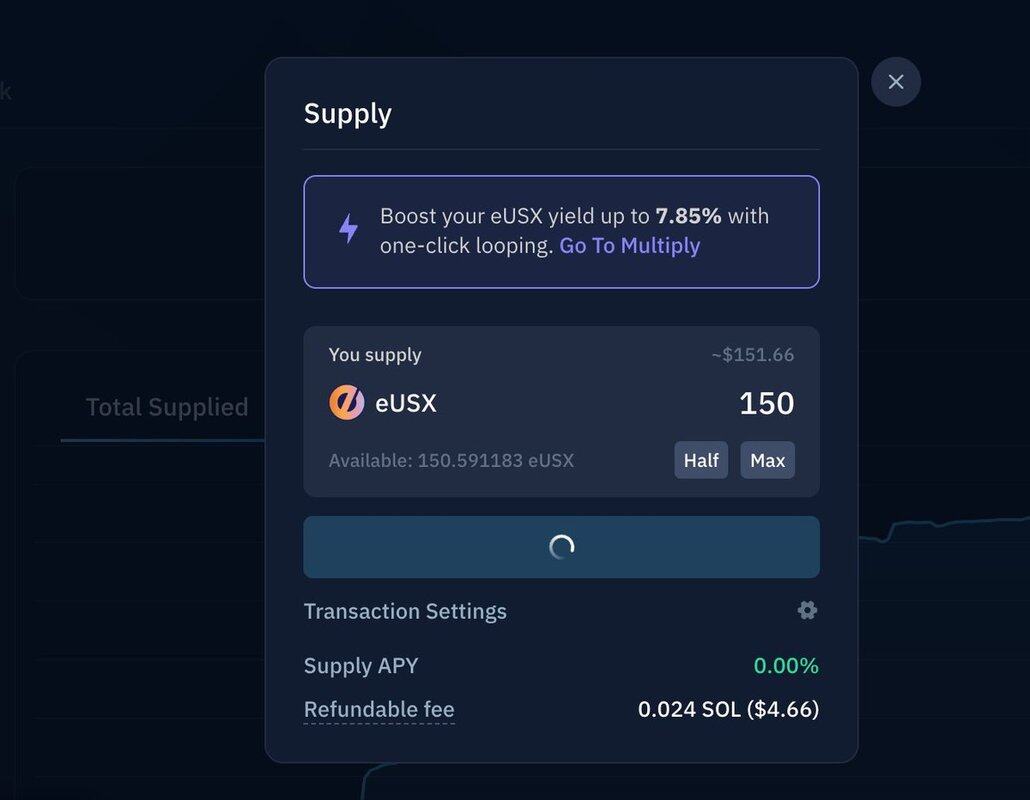
Task: Select the Max amount button
Action: 767,460
